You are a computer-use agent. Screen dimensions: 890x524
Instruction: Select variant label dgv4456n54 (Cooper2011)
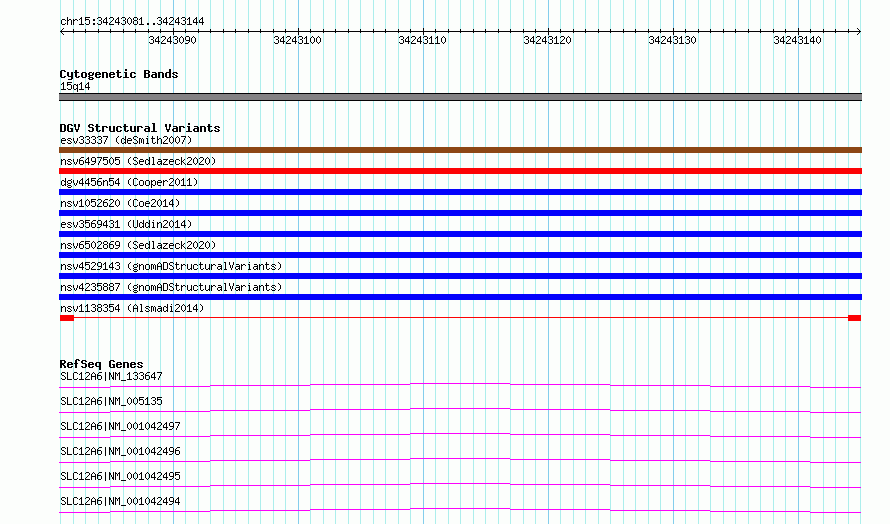click(129, 182)
